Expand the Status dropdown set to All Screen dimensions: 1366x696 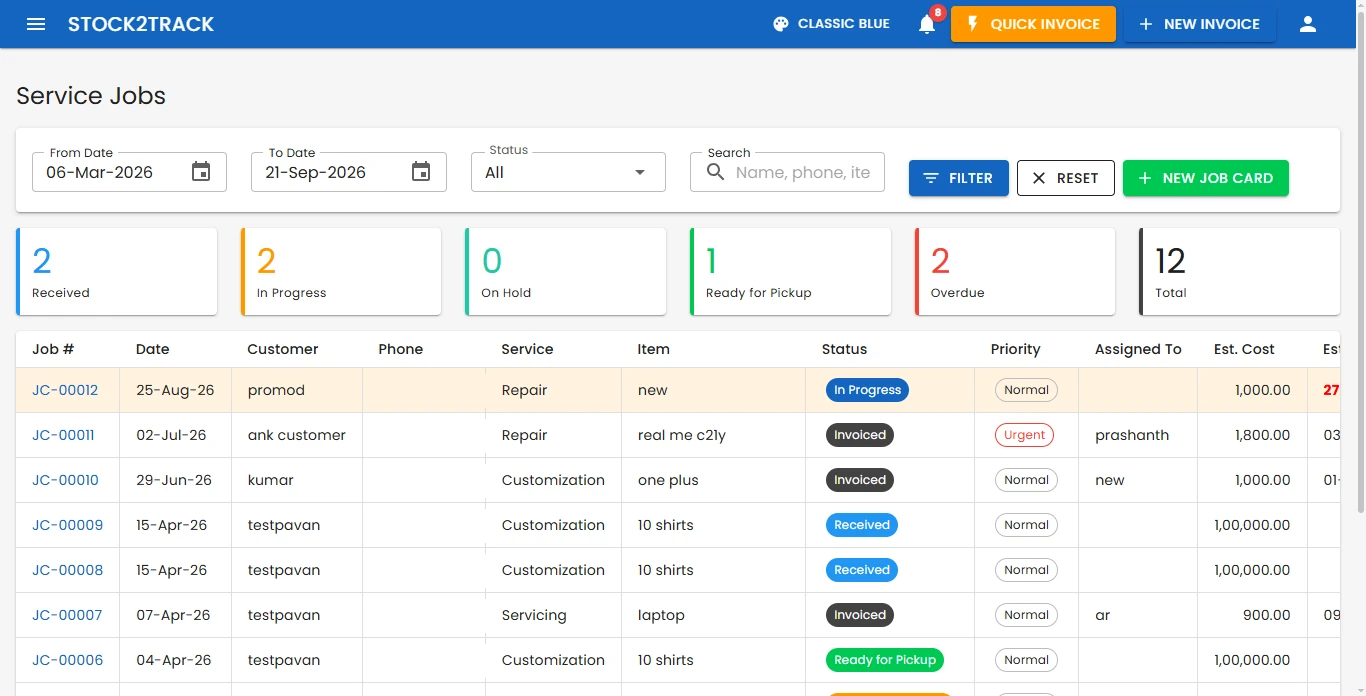point(568,172)
